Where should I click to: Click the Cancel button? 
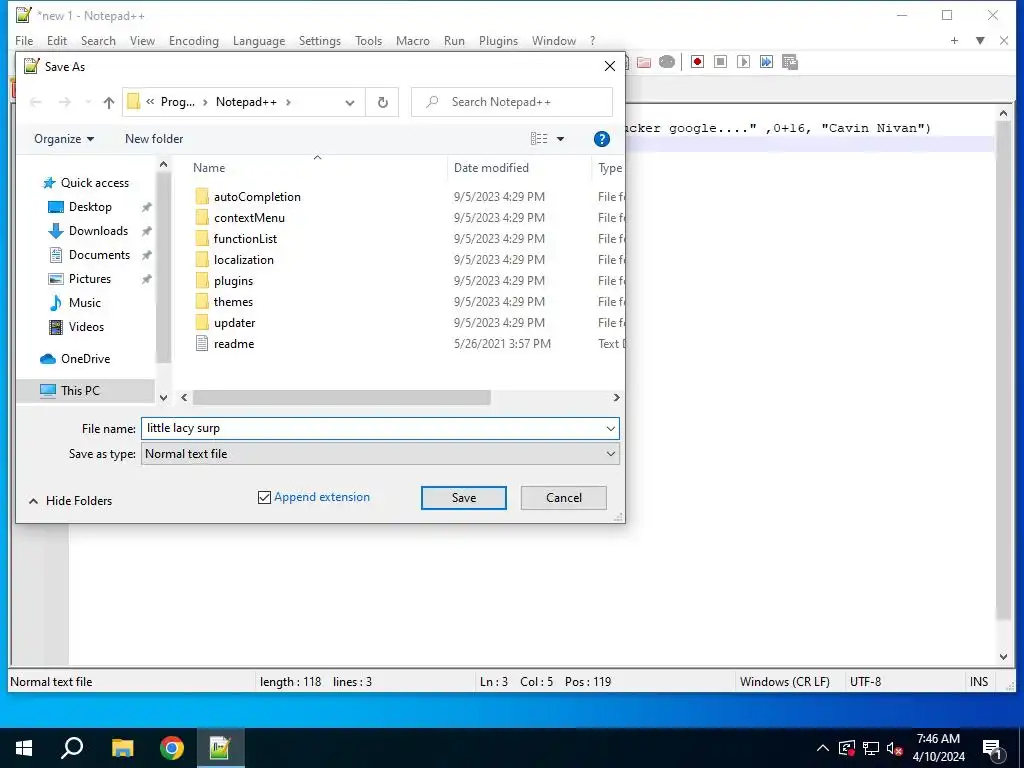click(x=564, y=498)
